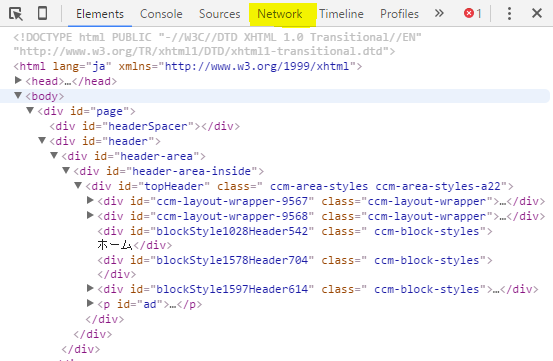Open the more tabs chevron

coord(439,13)
